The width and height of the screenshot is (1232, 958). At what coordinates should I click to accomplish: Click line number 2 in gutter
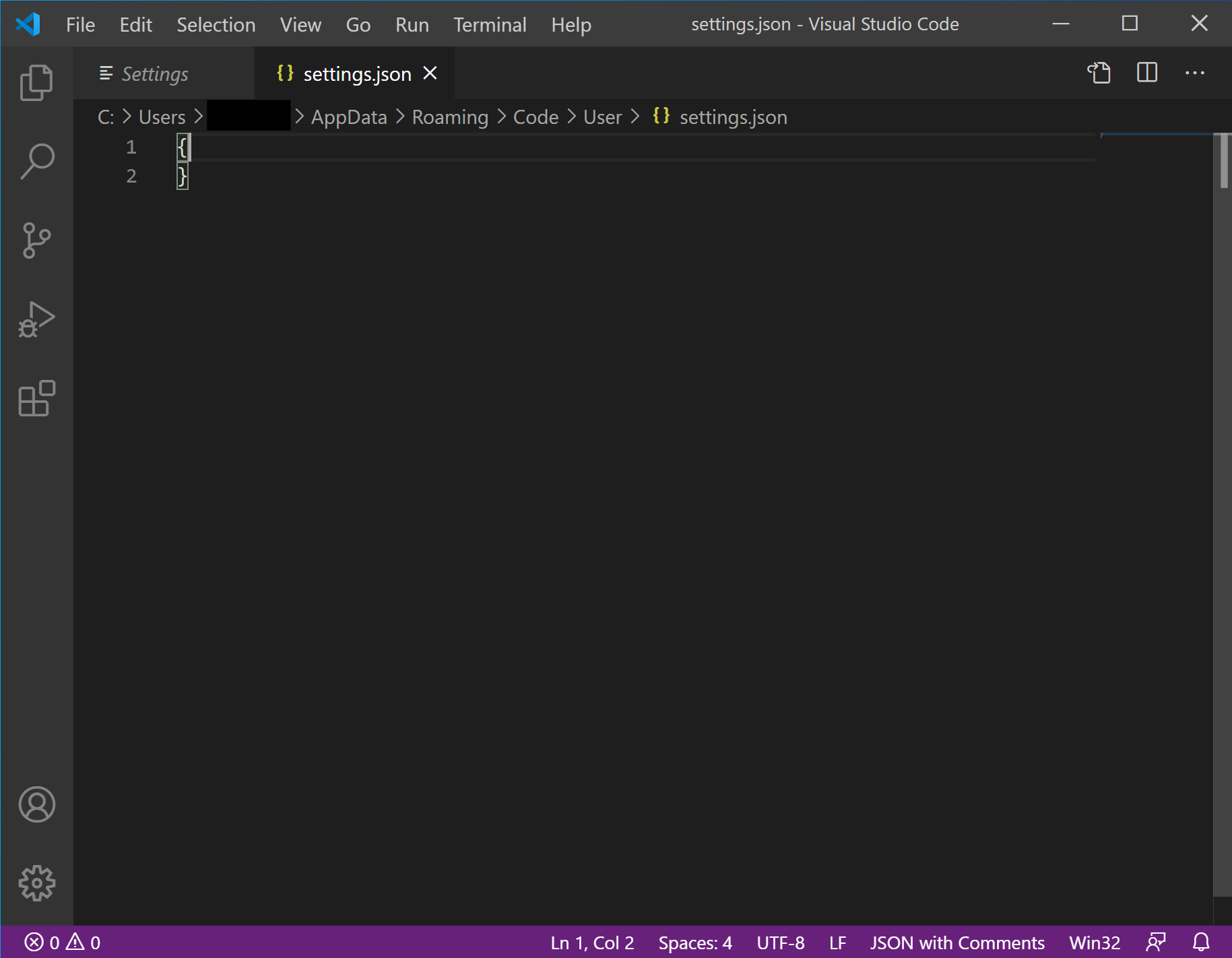click(x=131, y=176)
